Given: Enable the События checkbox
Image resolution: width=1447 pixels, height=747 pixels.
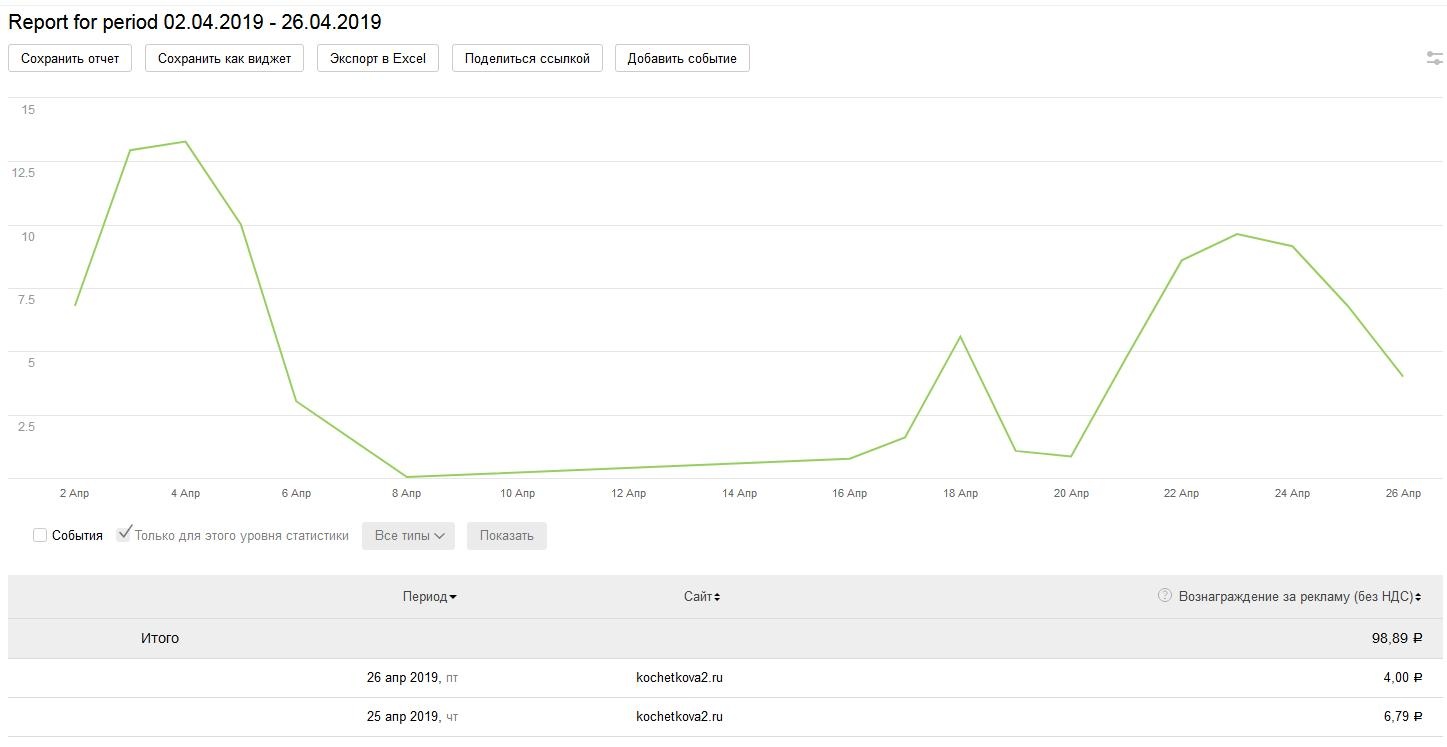Looking at the screenshot, I should click(x=40, y=536).
